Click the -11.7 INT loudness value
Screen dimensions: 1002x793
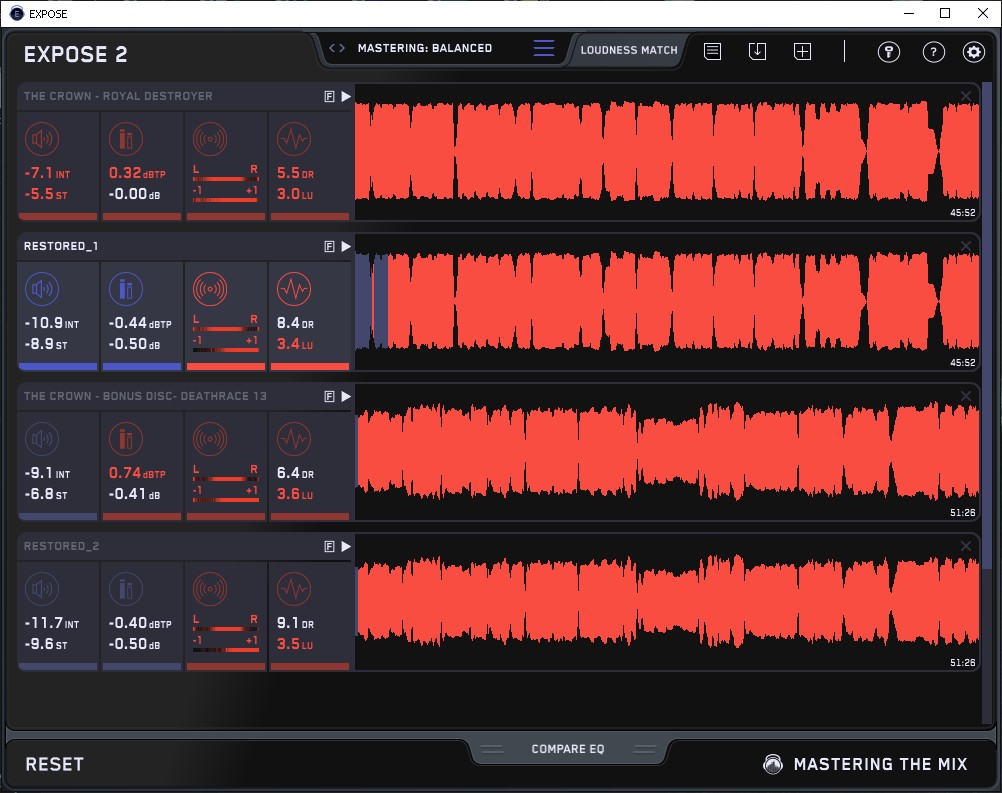tap(52, 623)
